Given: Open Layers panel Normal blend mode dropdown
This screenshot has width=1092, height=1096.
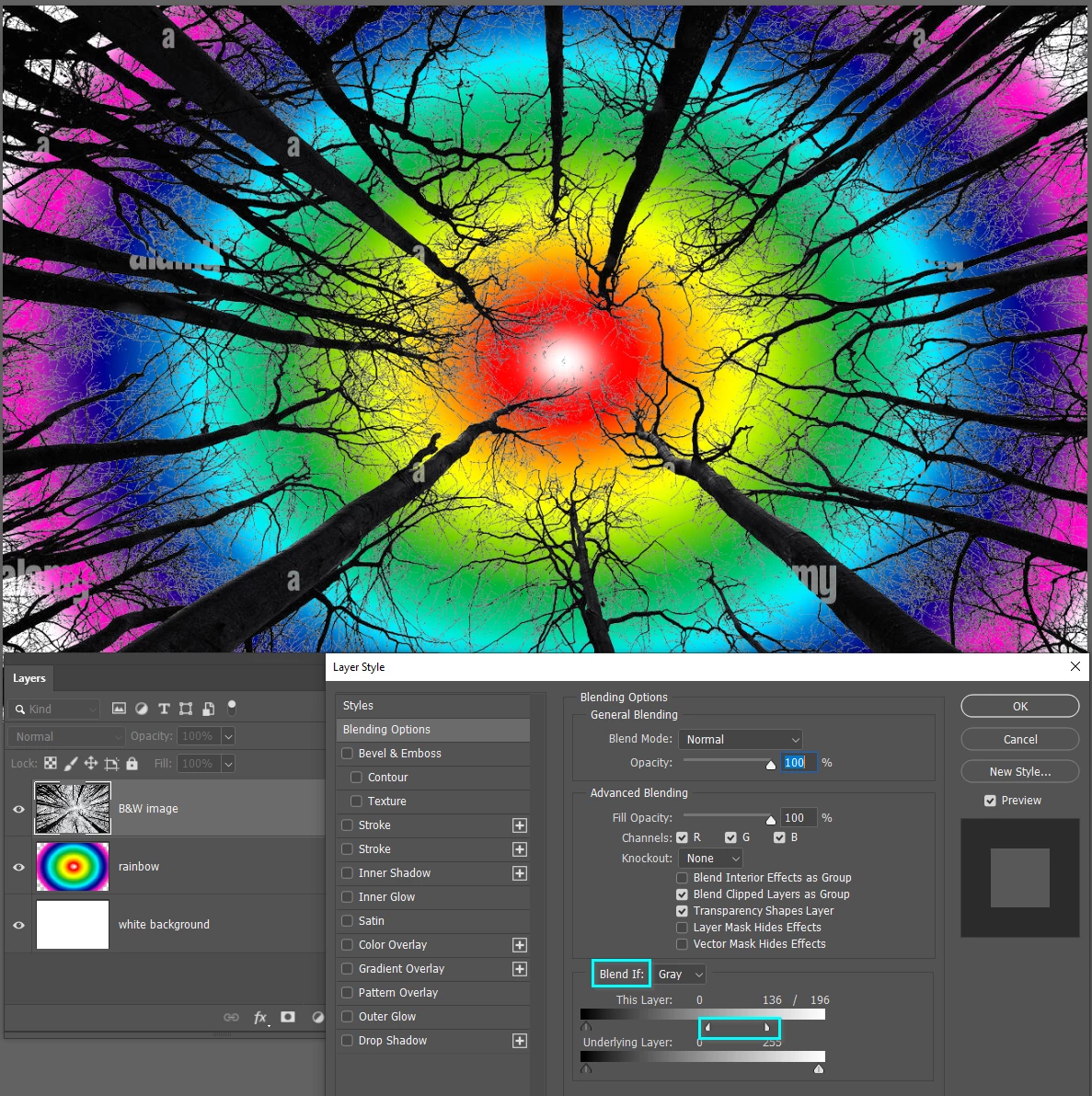Looking at the screenshot, I should pyautogui.click(x=67, y=737).
